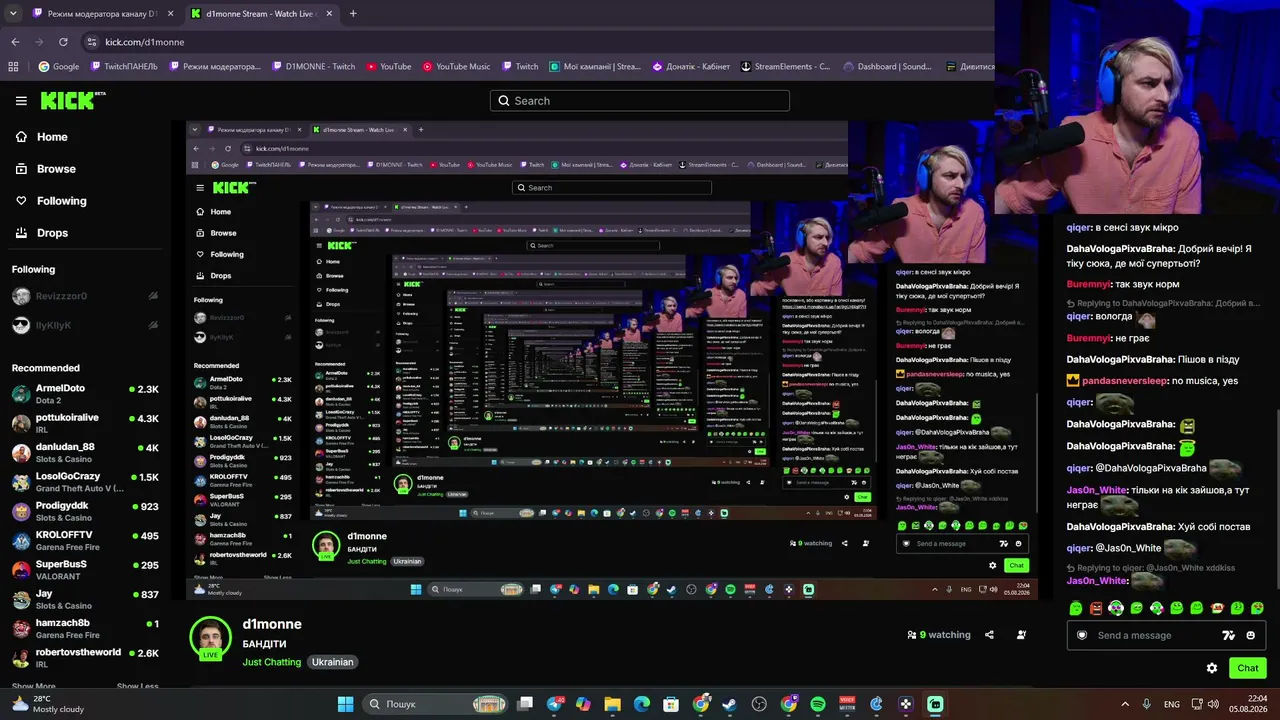Viewport: 1280px width, 720px height.
Task: Switch to the Twitch moderator mode browser tab
Action: click(x=103, y=14)
